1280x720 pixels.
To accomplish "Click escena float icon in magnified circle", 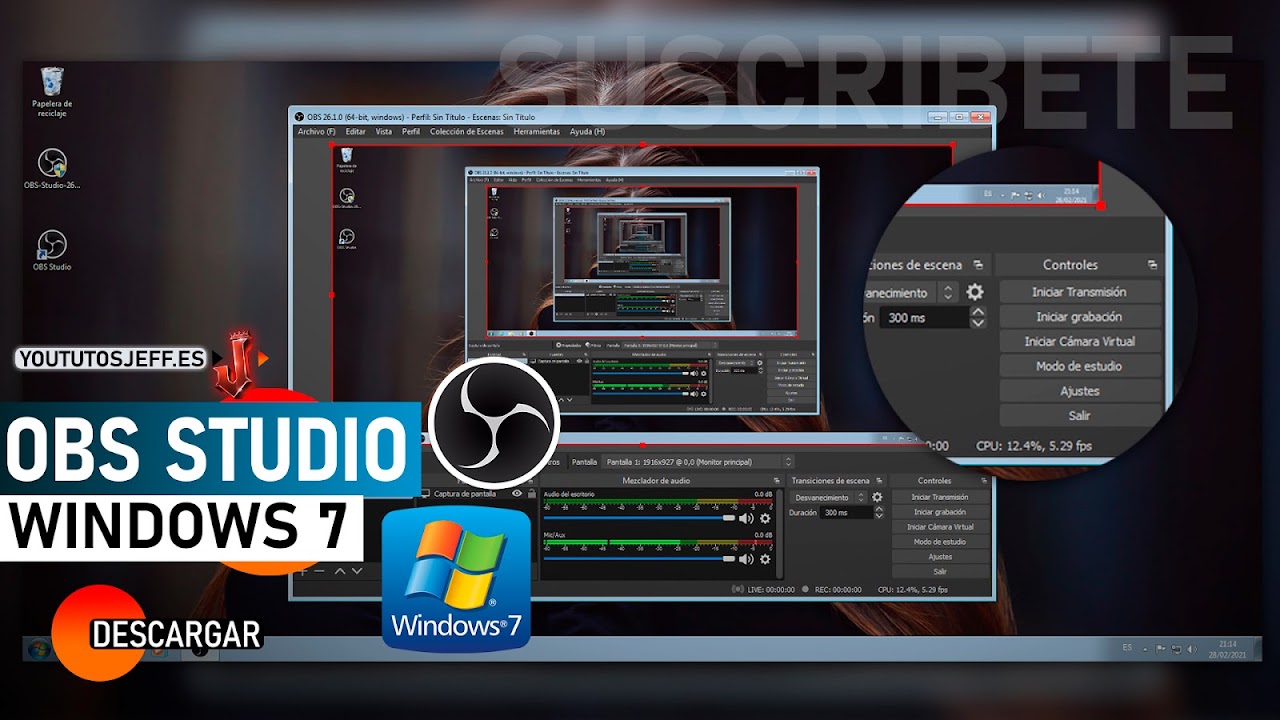I will pyautogui.click(x=978, y=265).
